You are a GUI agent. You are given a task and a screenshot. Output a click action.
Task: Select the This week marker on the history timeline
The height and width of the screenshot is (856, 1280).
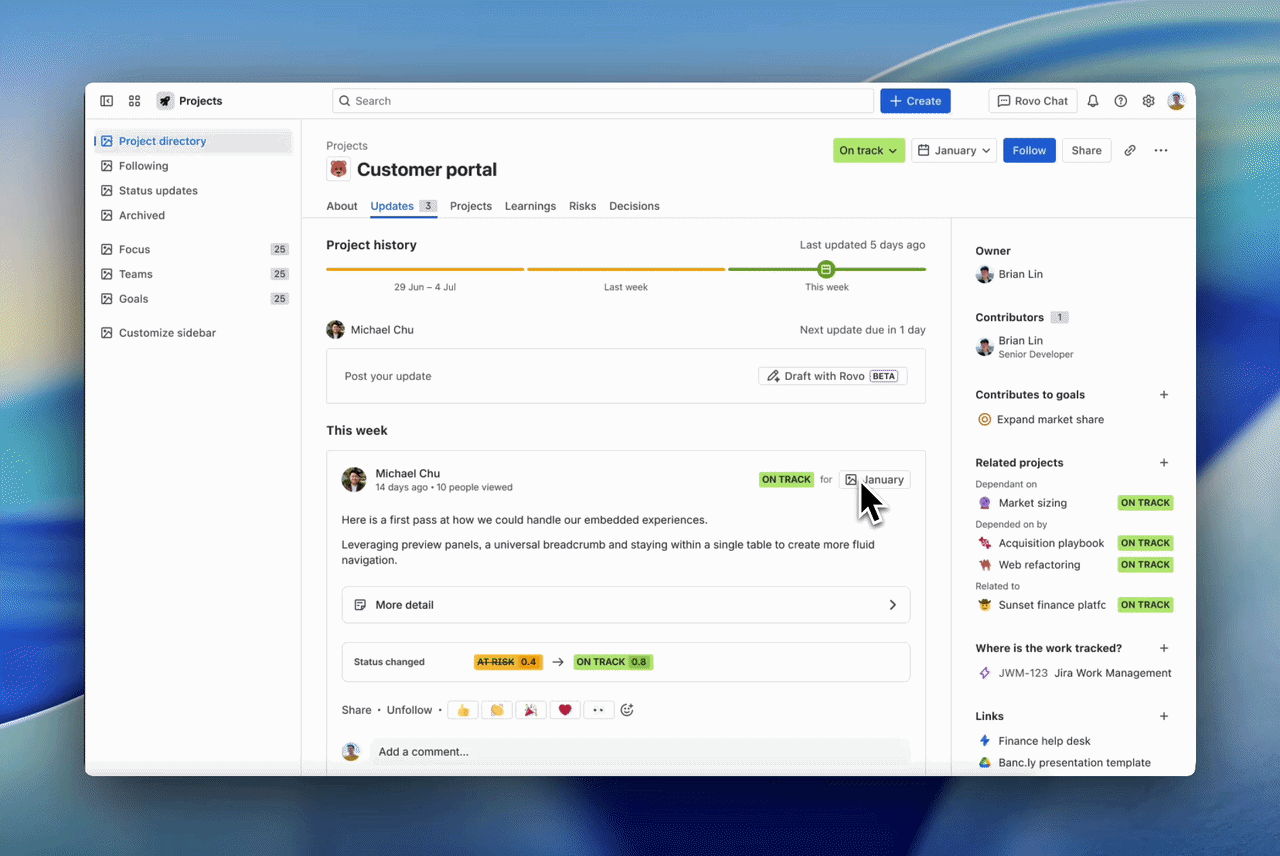[826, 269]
